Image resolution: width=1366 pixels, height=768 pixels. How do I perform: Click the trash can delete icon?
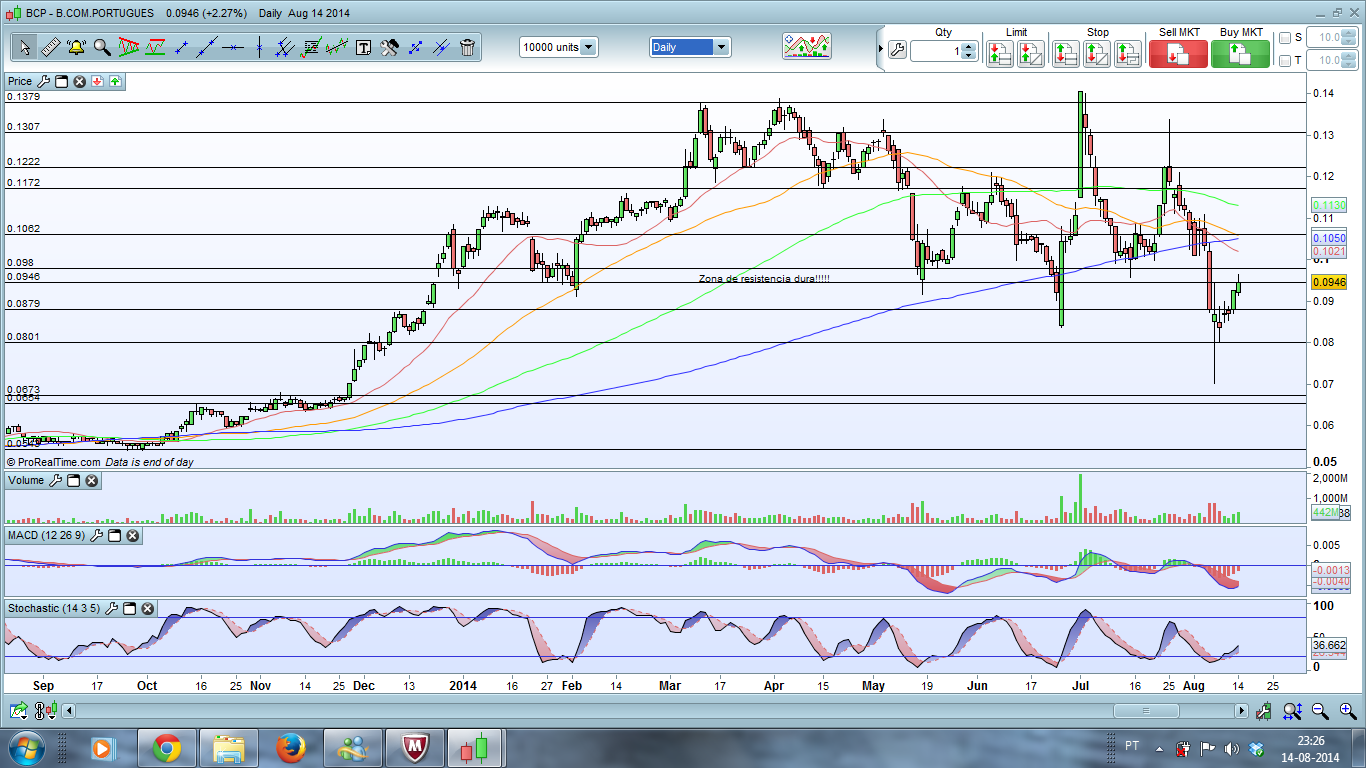point(467,47)
